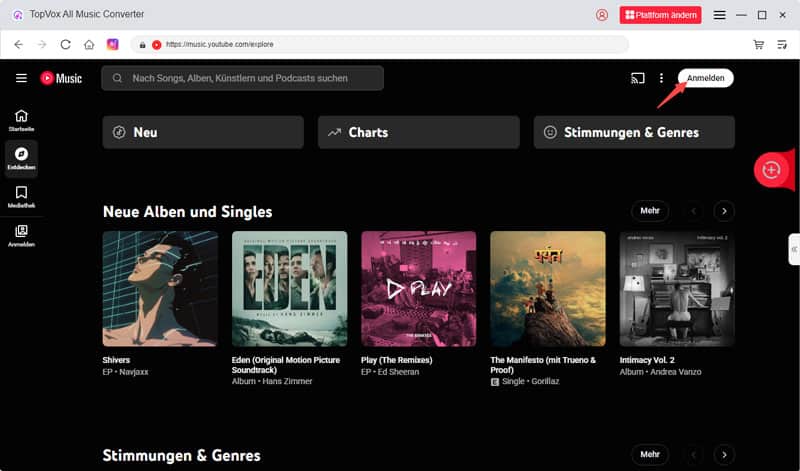Click the purple music platform icon
This screenshot has width=800, height=471.
pyautogui.click(x=113, y=44)
